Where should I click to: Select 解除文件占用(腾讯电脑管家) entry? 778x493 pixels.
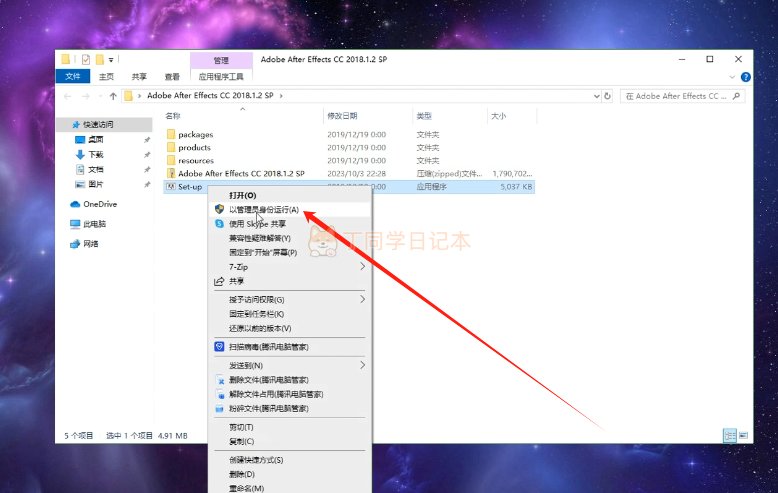pyautogui.click(x=290, y=394)
